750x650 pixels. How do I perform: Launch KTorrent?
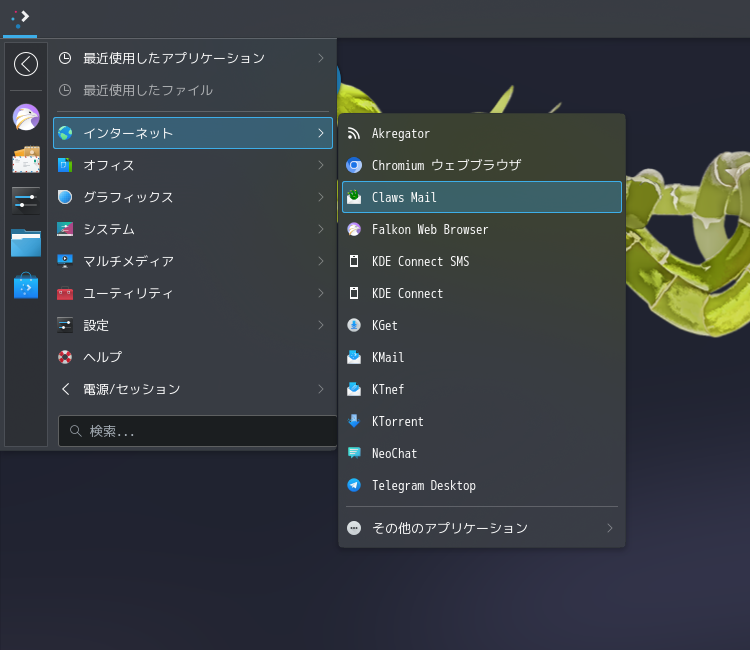tap(482, 421)
